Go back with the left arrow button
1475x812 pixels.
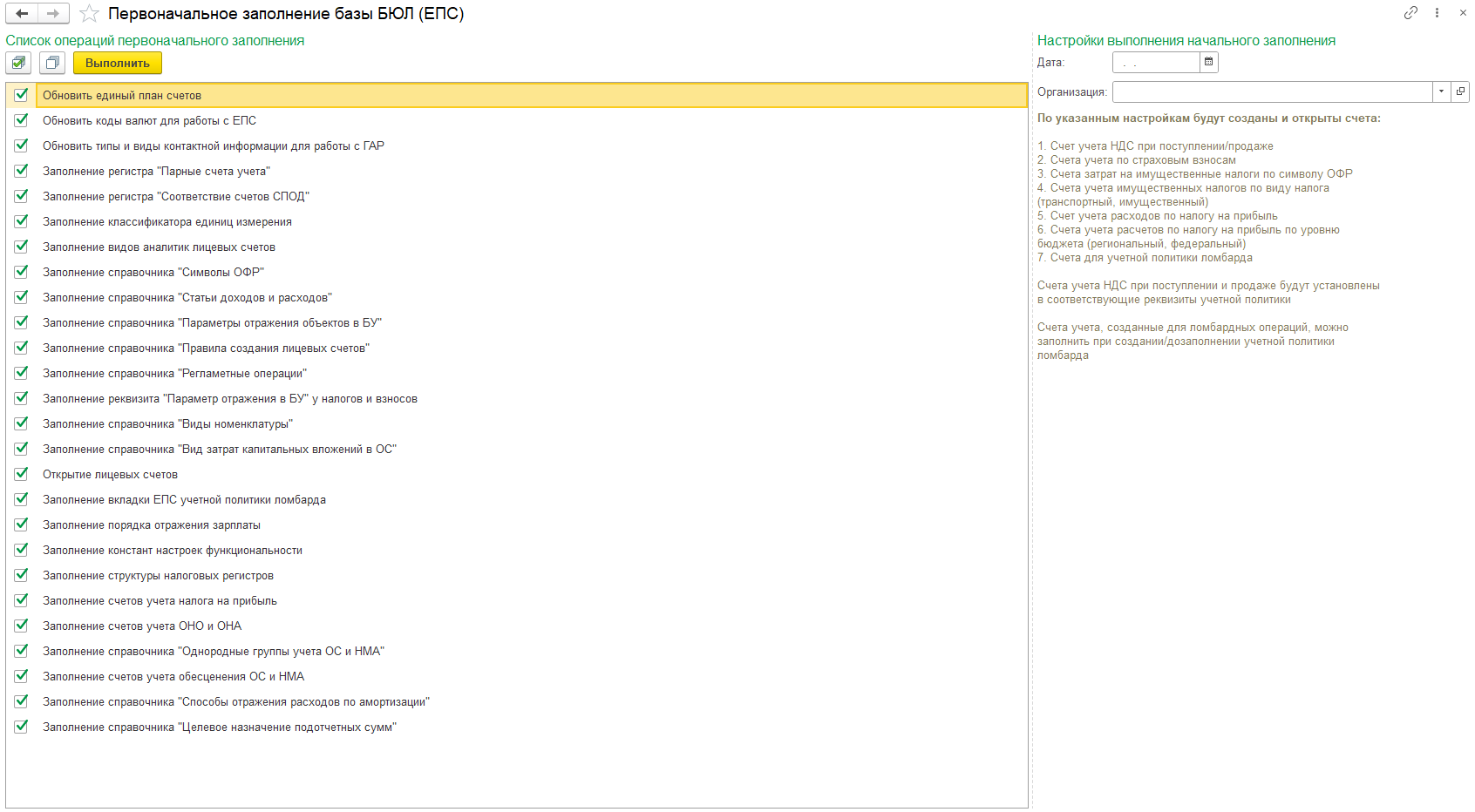pyautogui.click(x=22, y=13)
